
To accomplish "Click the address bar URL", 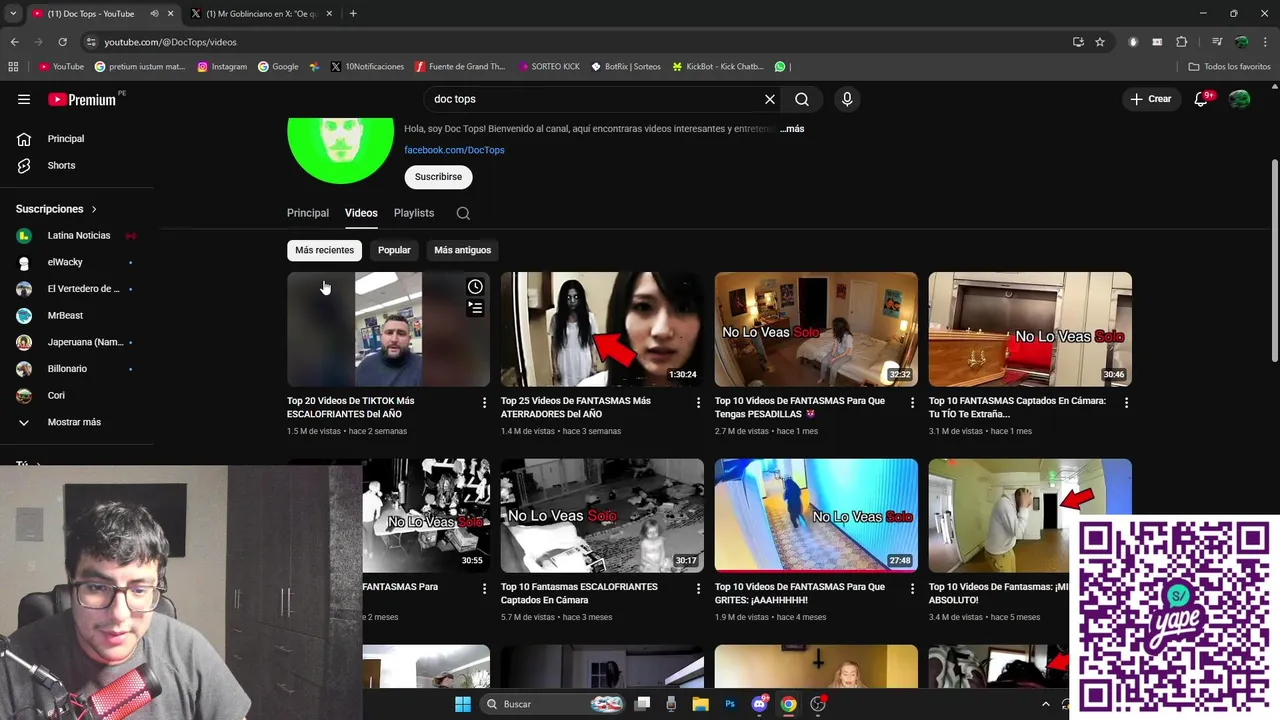I will pyautogui.click(x=170, y=42).
